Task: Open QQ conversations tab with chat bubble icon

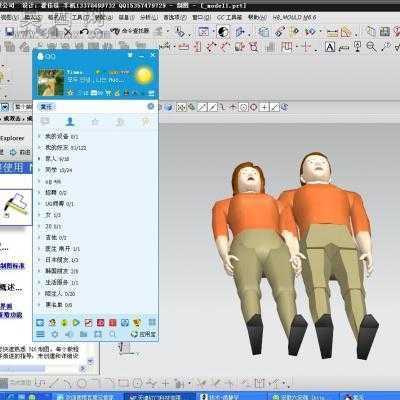Action: 45,122
